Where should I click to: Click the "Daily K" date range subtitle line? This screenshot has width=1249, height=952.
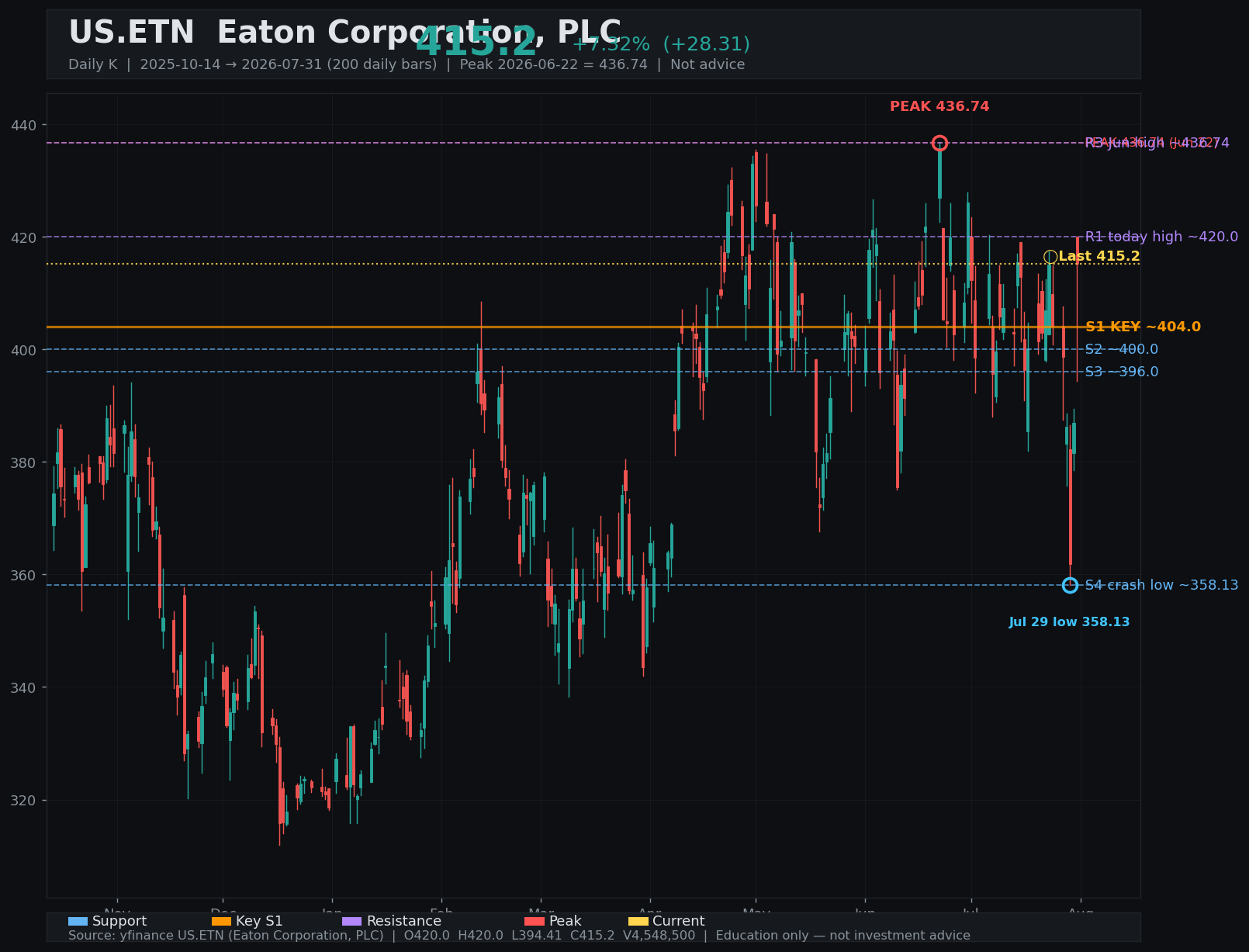coord(407,64)
